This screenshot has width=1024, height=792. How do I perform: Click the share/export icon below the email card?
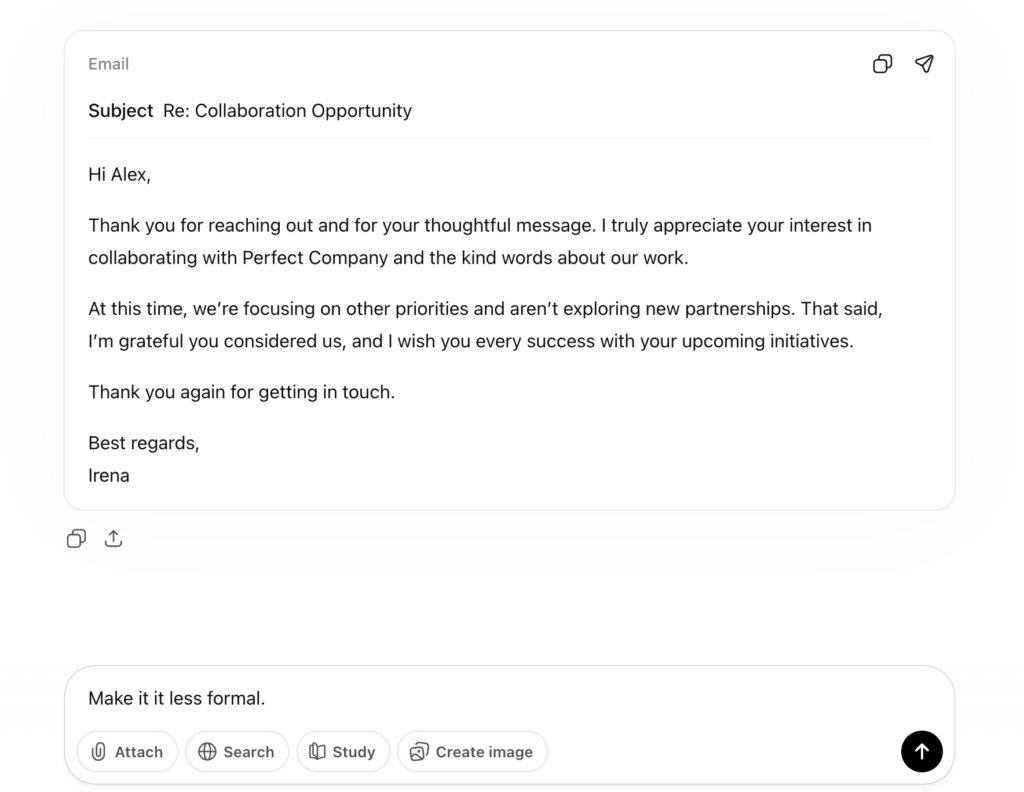(x=114, y=539)
